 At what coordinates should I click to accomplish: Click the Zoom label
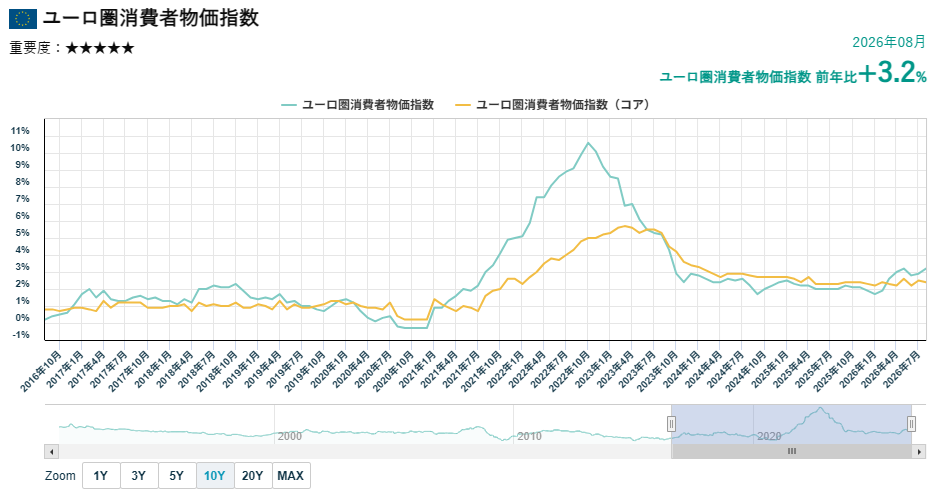click(x=60, y=476)
